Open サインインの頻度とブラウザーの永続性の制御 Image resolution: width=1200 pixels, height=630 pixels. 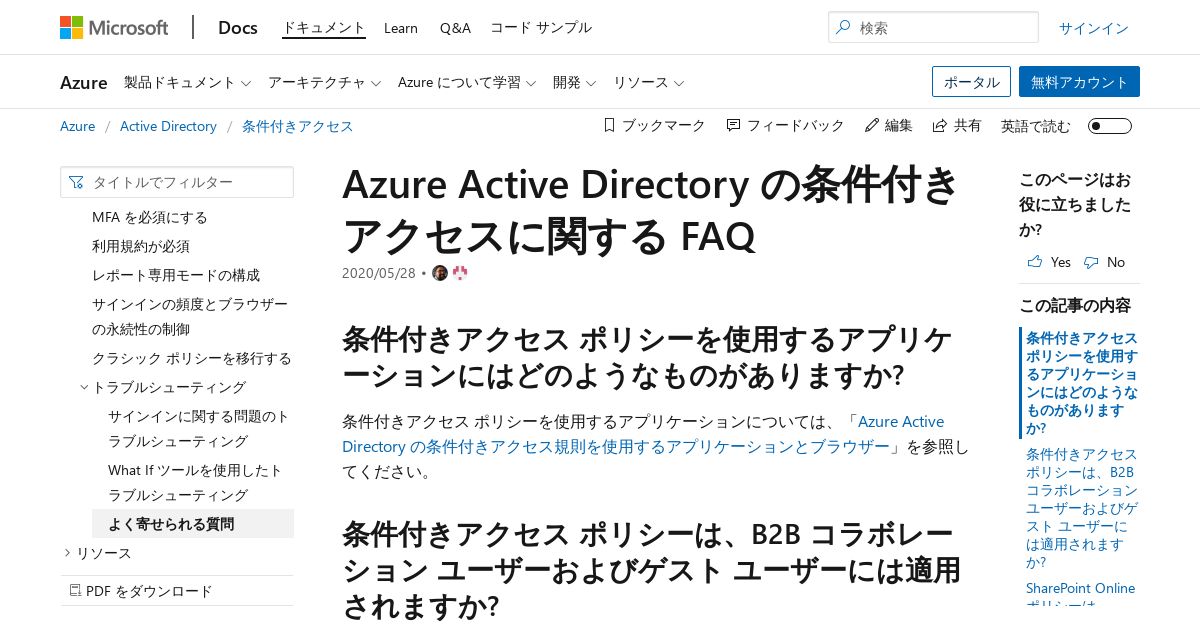[x=190, y=316]
